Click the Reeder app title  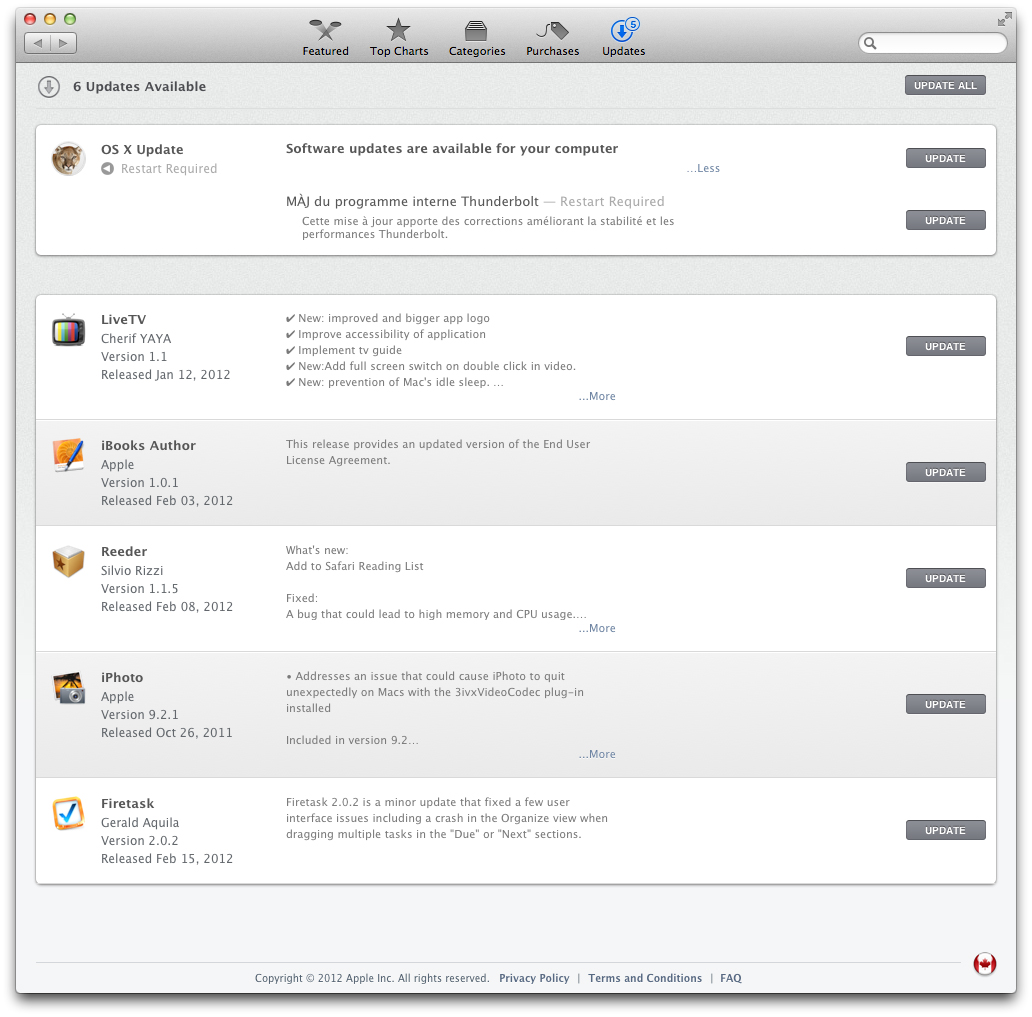124,552
